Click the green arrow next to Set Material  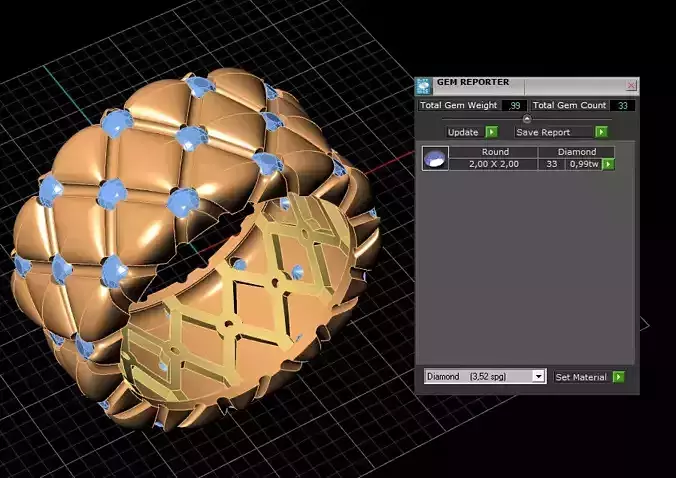coord(619,377)
